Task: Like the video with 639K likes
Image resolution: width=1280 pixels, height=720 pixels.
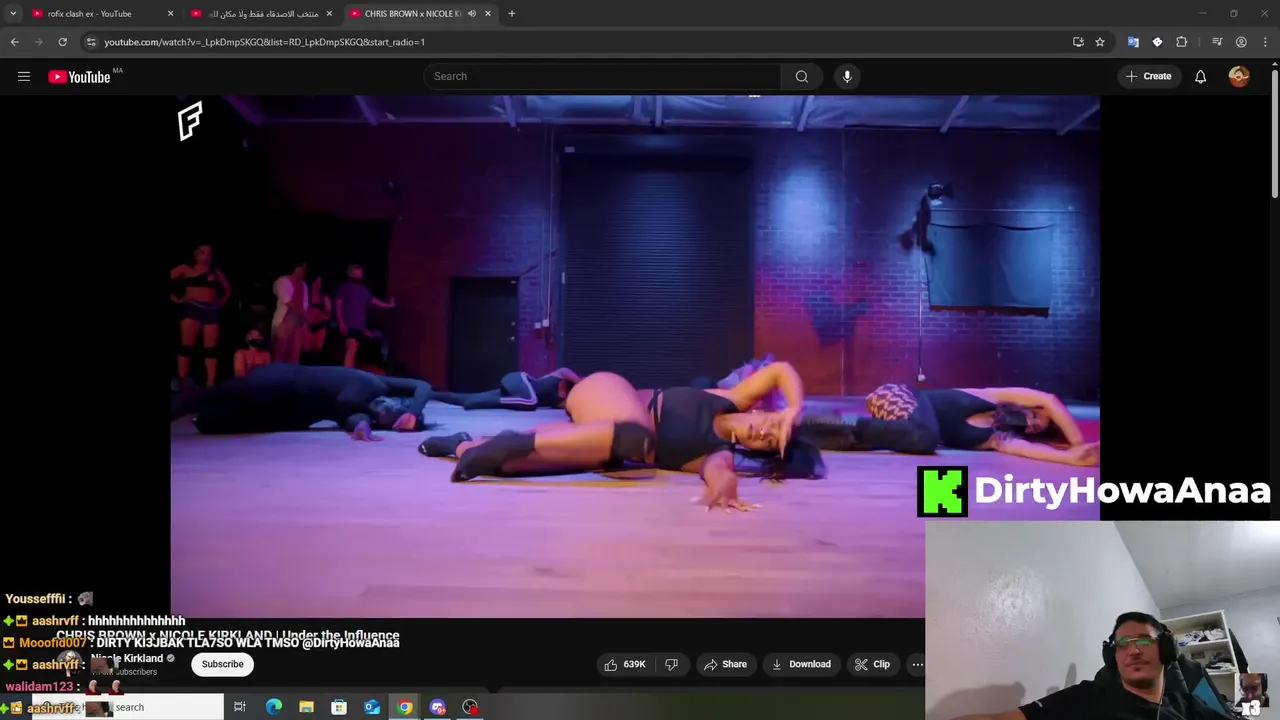Action: click(x=625, y=664)
